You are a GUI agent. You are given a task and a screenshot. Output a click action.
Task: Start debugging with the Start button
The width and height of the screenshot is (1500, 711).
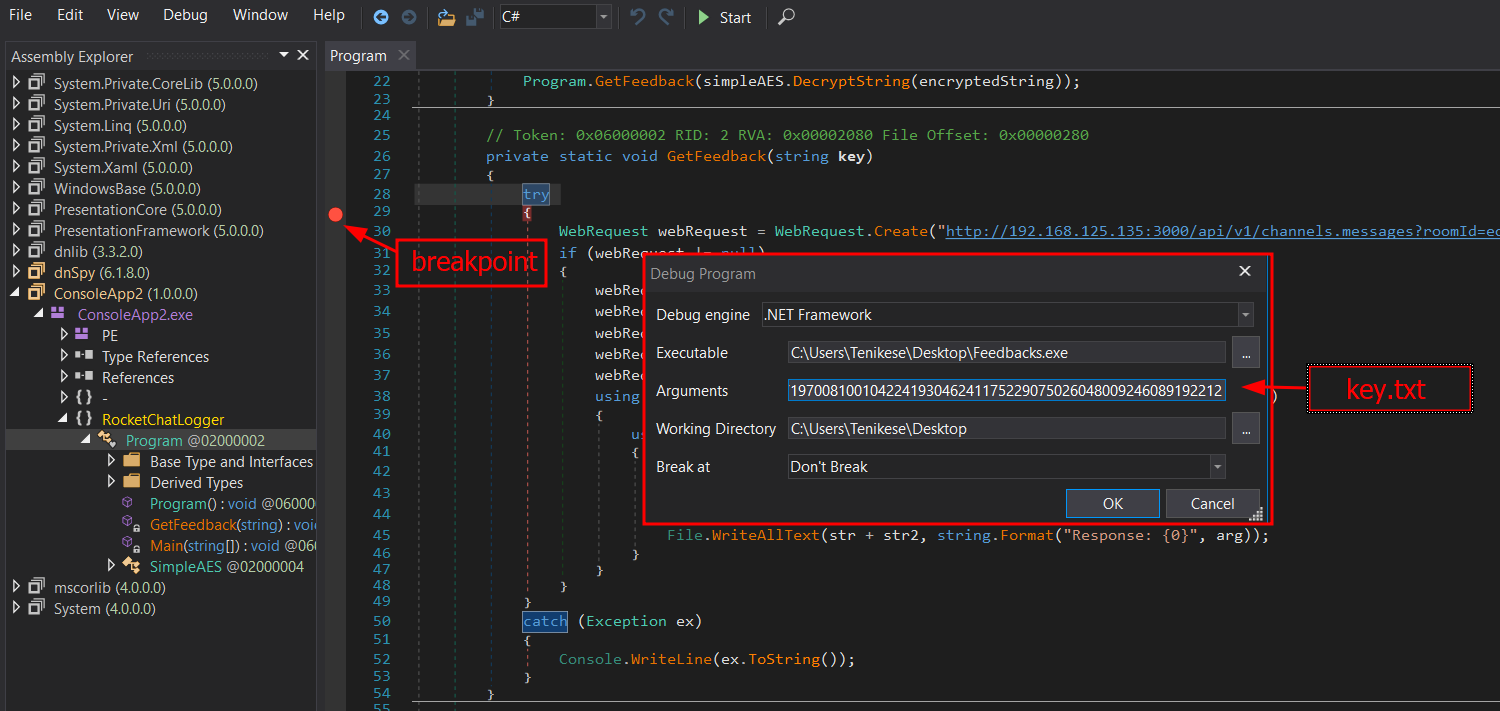click(725, 17)
